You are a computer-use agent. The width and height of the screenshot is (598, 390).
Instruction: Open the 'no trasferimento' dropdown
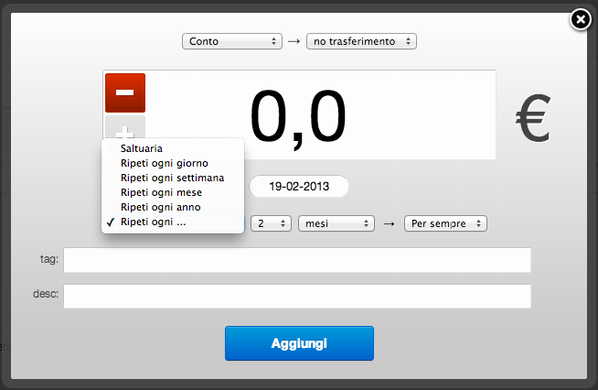pyautogui.click(x=361, y=41)
